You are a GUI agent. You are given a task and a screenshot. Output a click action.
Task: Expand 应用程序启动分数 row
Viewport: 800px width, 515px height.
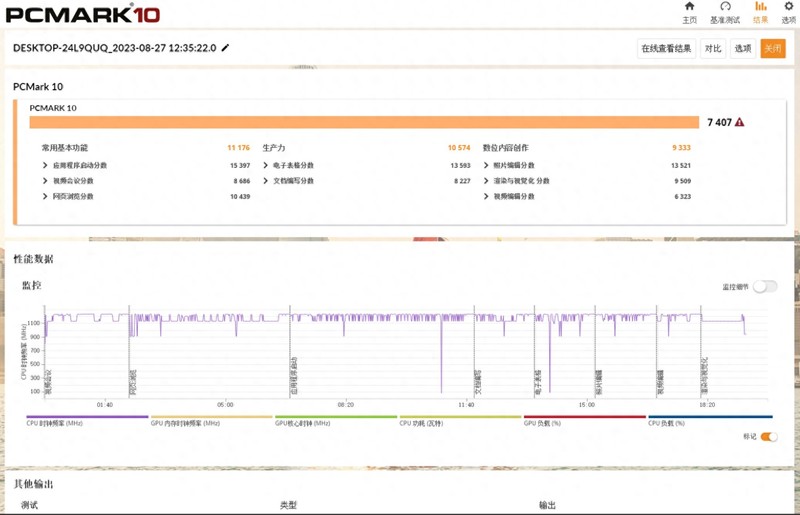pyautogui.click(x=45, y=166)
